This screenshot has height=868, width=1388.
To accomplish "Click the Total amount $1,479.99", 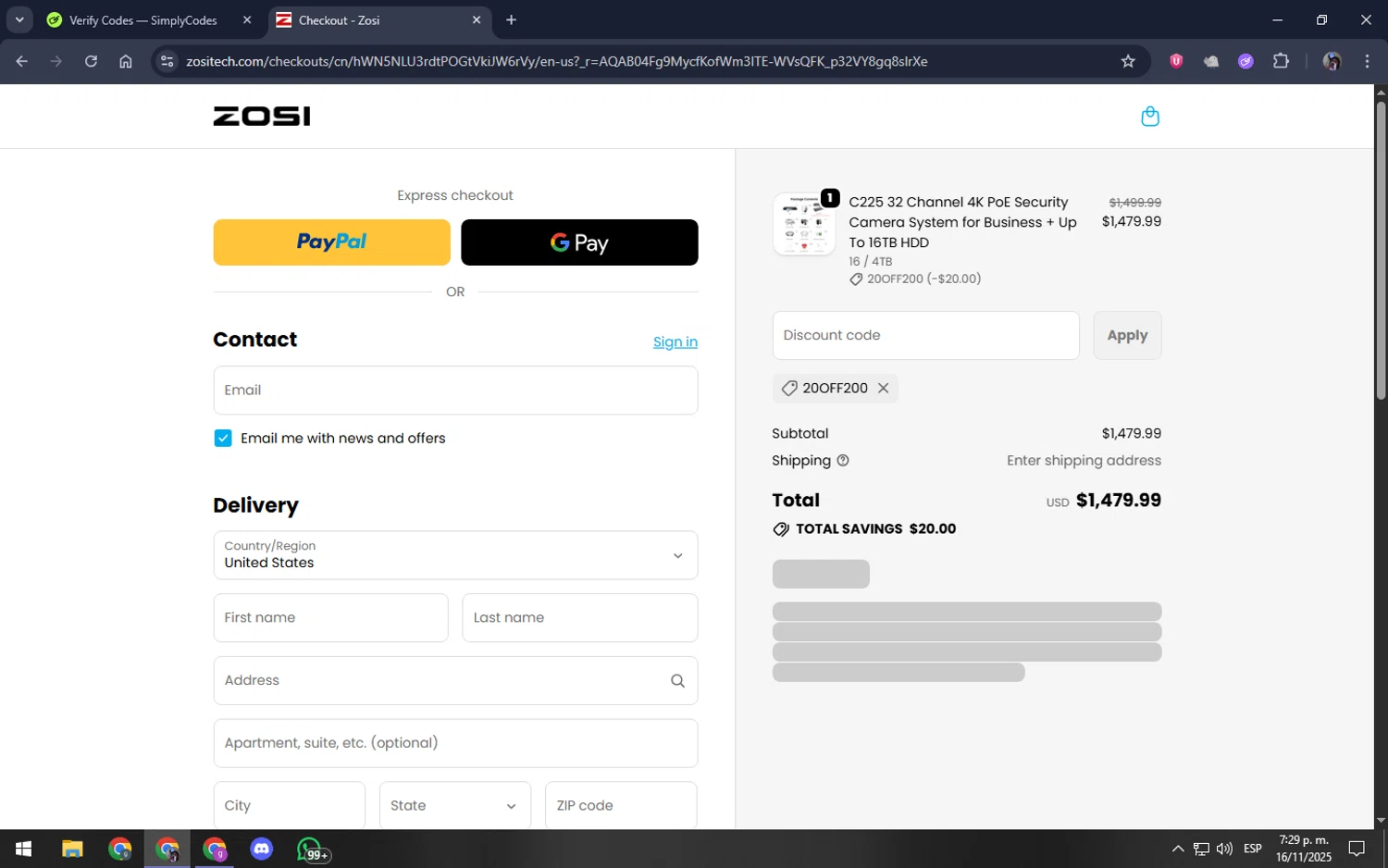I will coord(1119,501).
